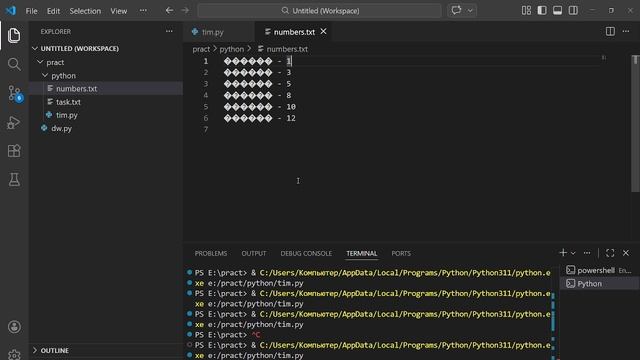Viewport: 640px width, 360px height.
Task: Click line number 2 in the gutter
Action: [x=206, y=73]
